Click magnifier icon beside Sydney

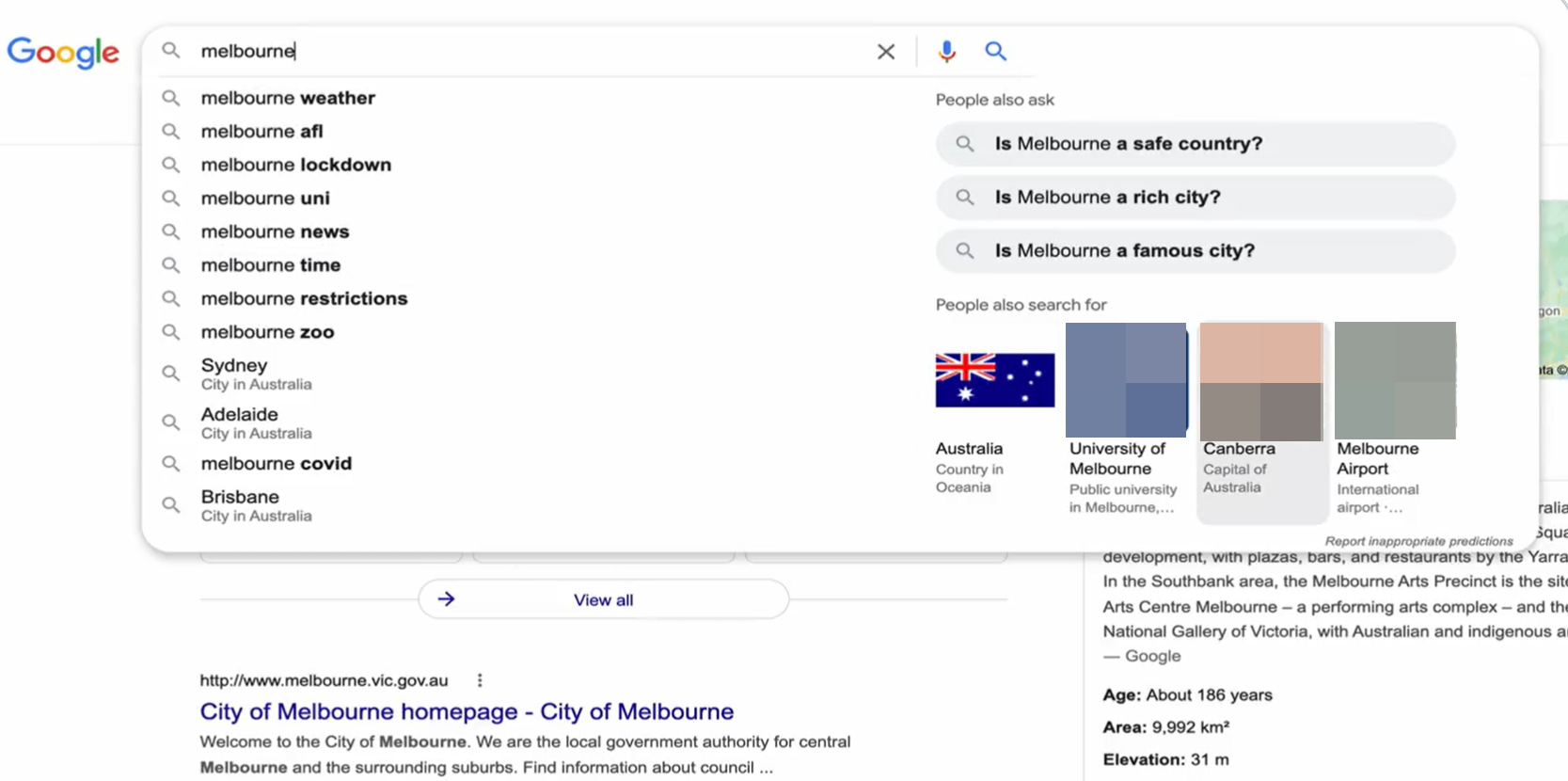[x=170, y=374]
